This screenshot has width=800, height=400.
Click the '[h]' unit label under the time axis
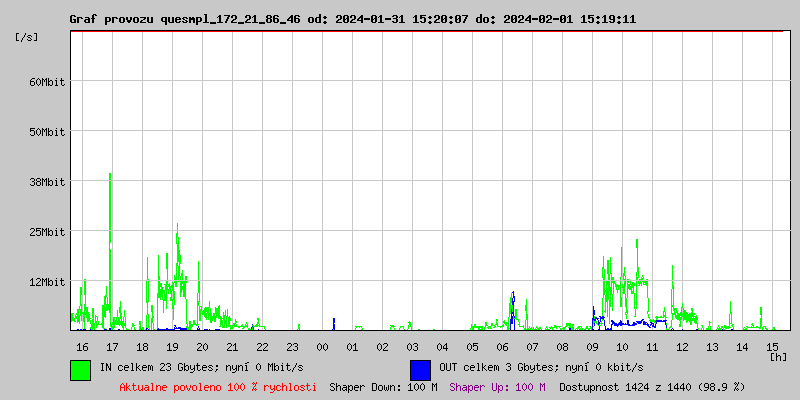[778, 356]
